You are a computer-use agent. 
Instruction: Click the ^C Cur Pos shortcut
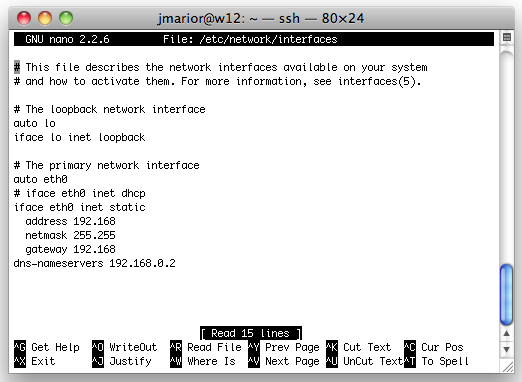(434, 347)
